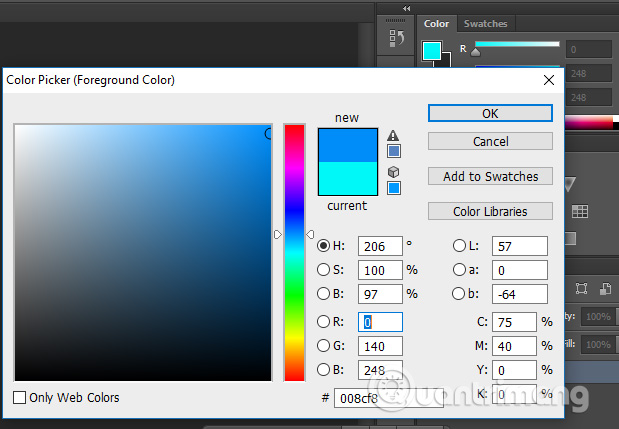Click the G field showing 140

(x=380, y=346)
